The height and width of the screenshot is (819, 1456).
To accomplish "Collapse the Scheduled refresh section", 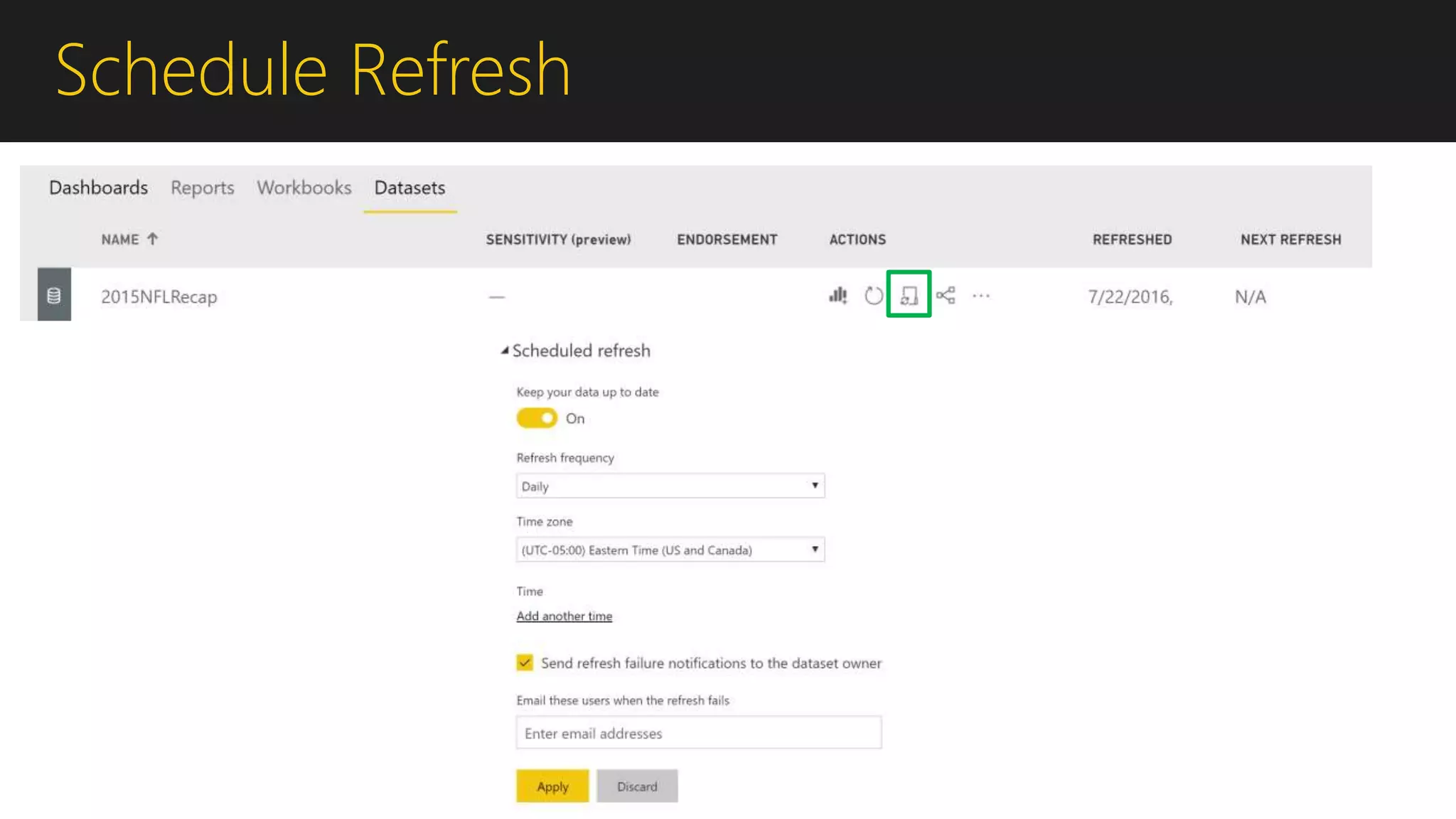I will click(x=505, y=350).
